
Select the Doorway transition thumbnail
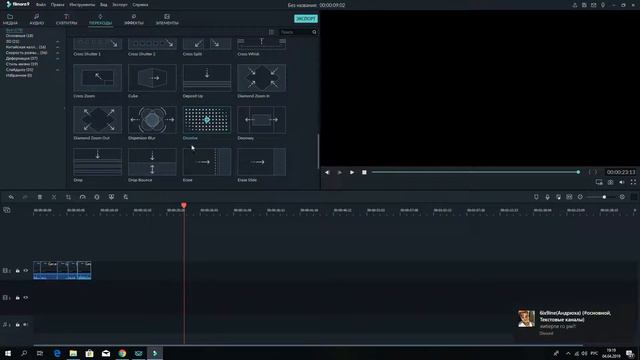262,120
